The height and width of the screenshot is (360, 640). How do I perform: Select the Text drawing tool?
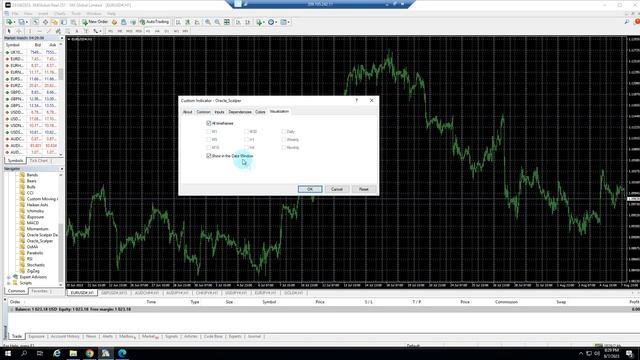(x=77, y=31)
